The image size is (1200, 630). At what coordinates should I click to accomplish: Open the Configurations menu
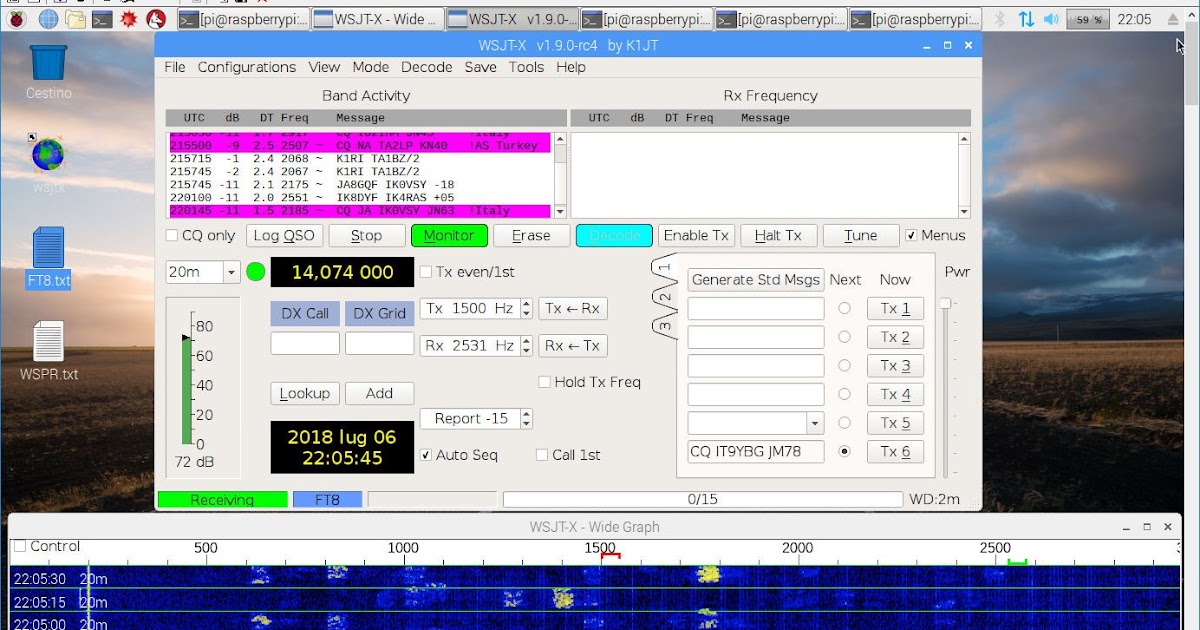(246, 67)
